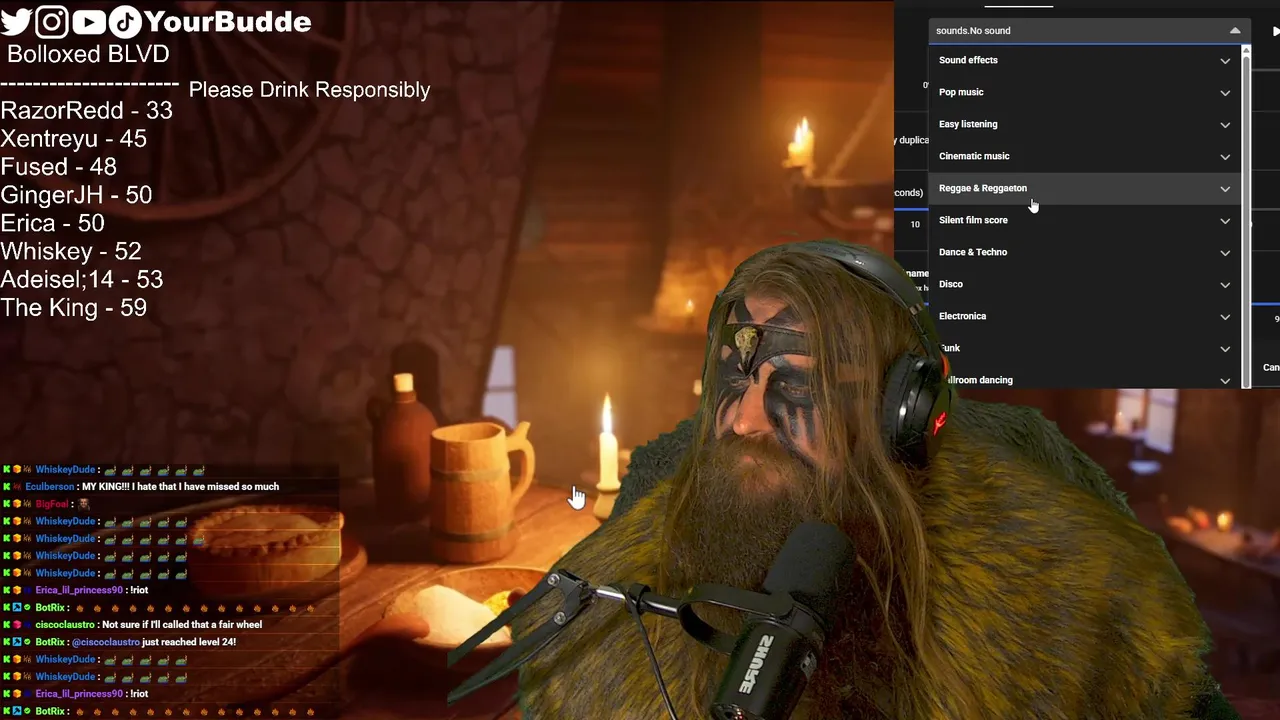Click the 'Erica - 50' entry
The height and width of the screenshot is (720, 1280).
point(52,223)
